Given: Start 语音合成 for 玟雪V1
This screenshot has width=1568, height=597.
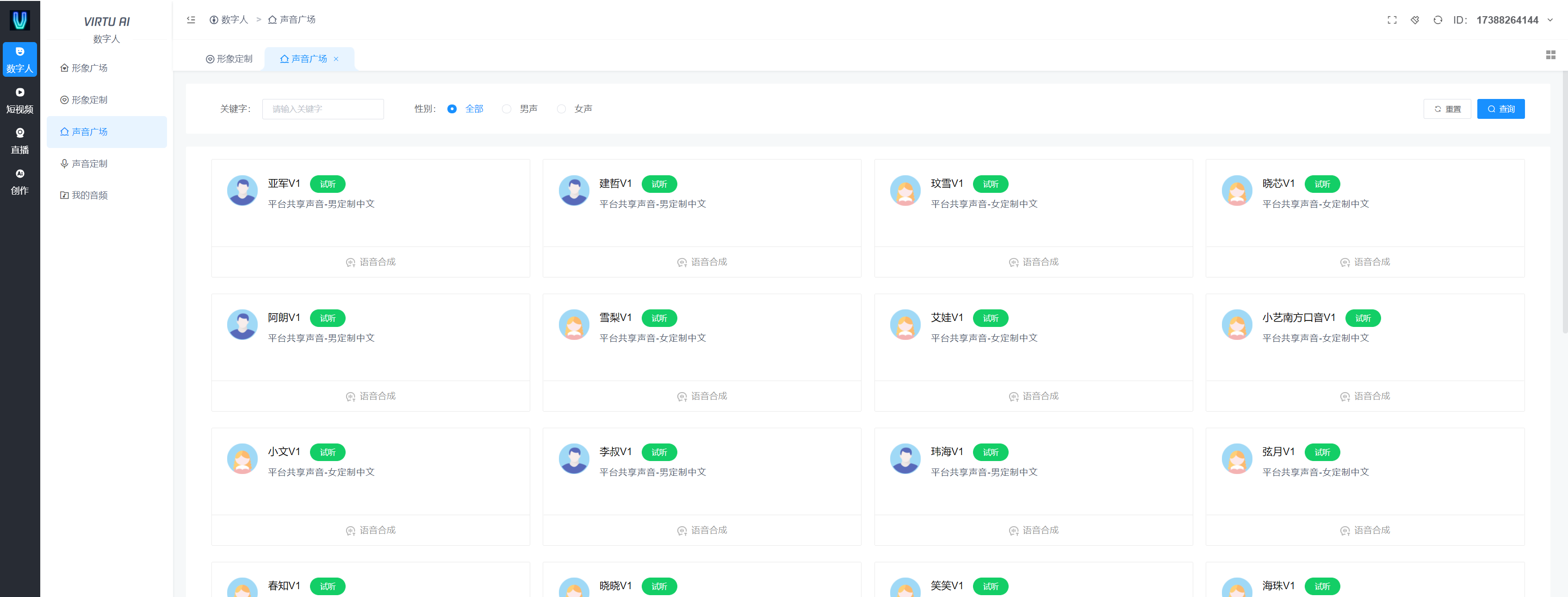Looking at the screenshot, I should point(1033,262).
